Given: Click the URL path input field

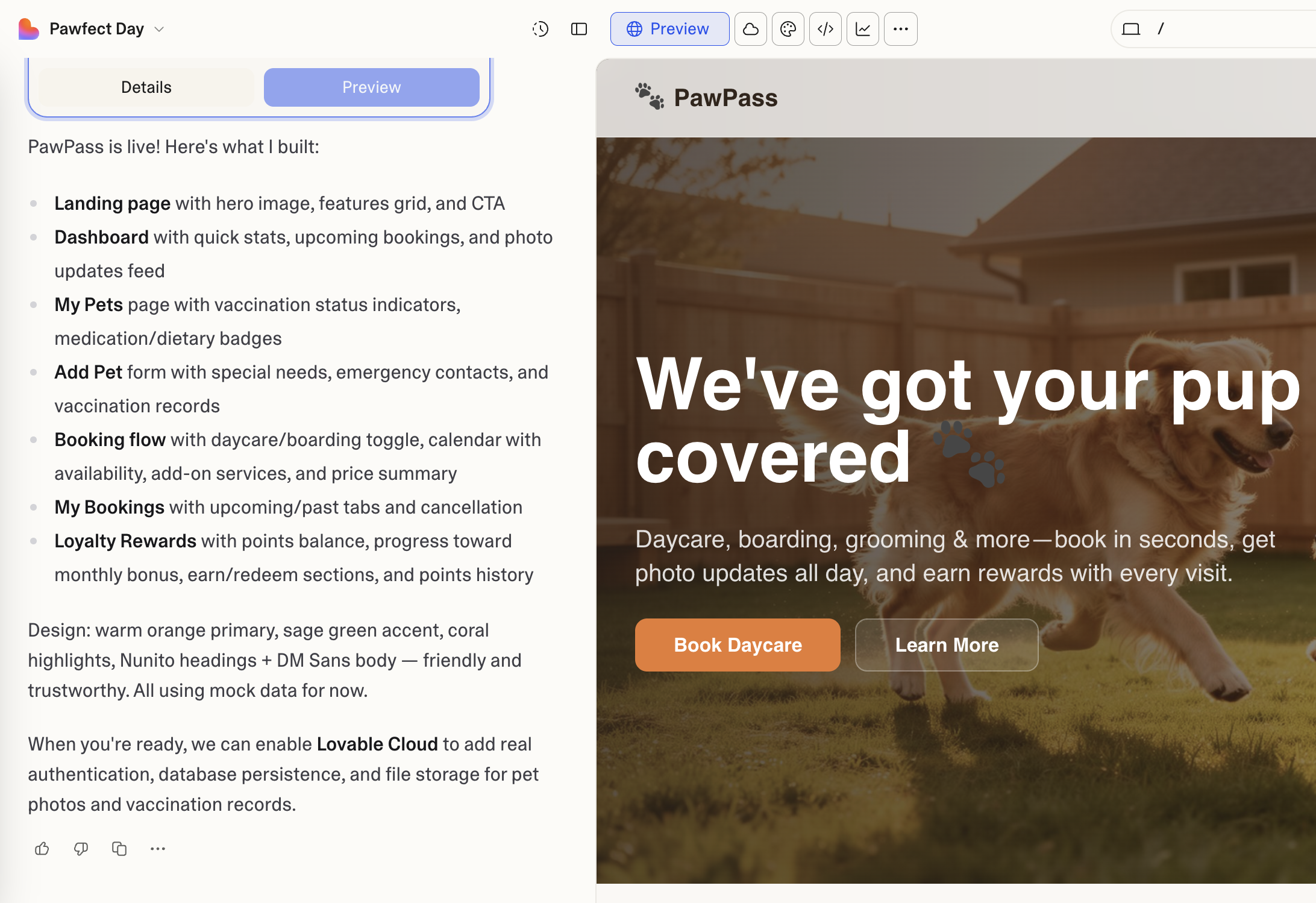Looking at the screenshot, I should [1235, 29].
